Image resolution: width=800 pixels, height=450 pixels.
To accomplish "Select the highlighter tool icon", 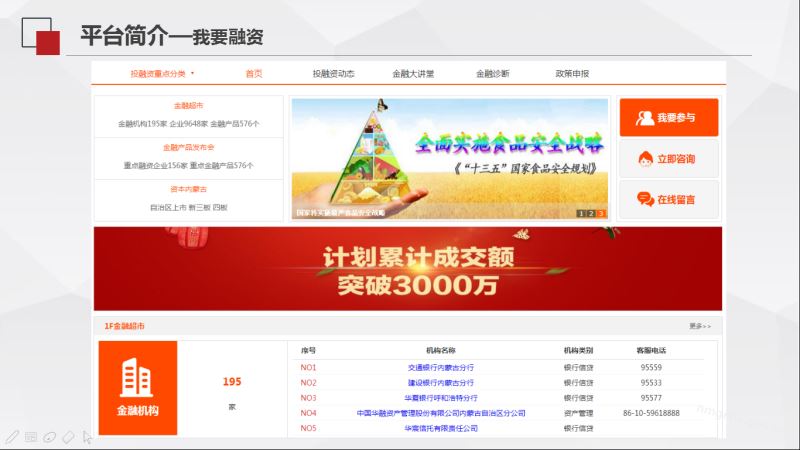I will 49,437.
